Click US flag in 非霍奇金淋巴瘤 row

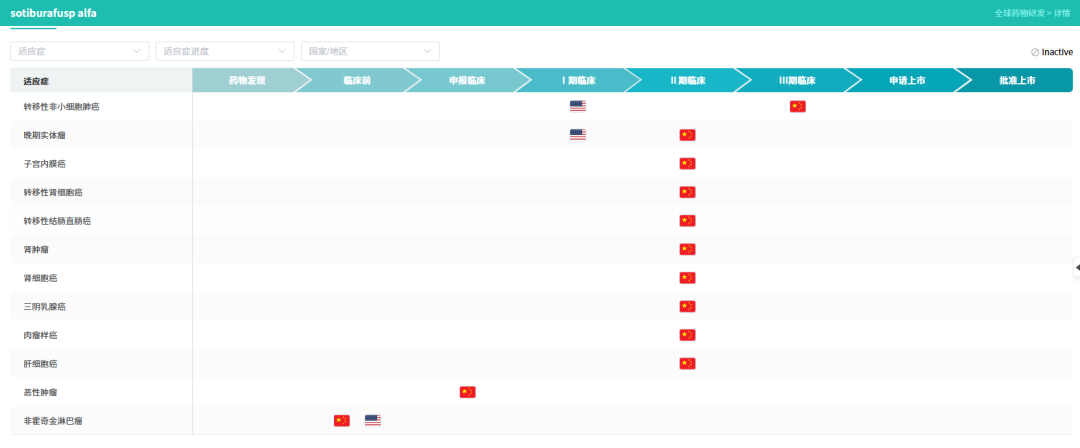tap(373, 421)
